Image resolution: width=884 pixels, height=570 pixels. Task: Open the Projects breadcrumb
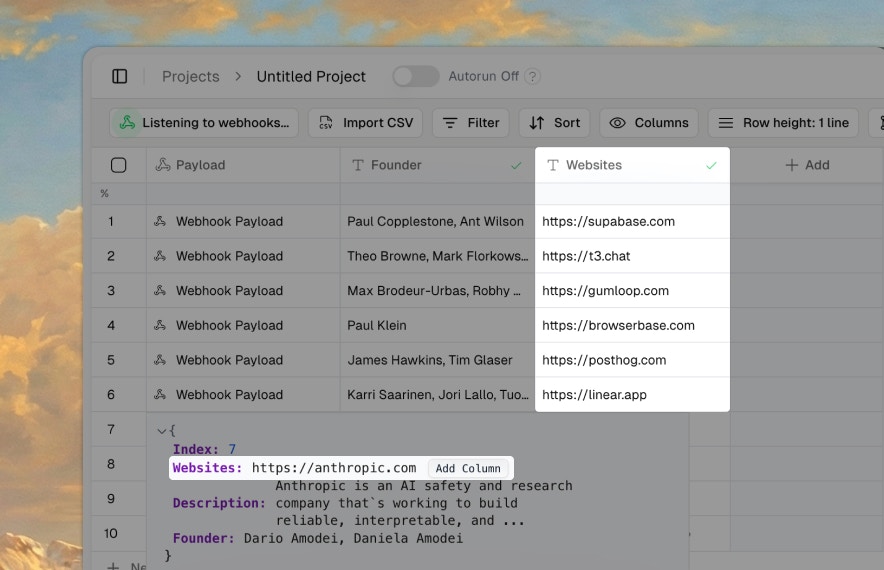191,76
